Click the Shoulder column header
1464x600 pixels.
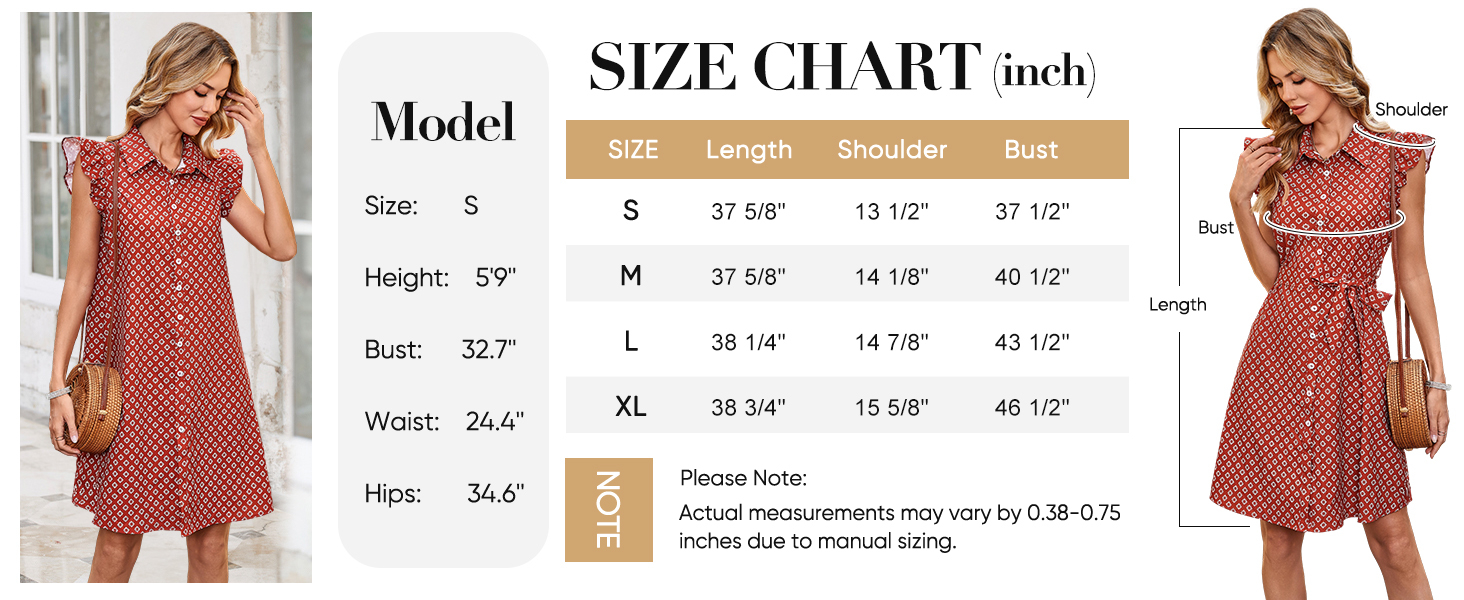point(892,150)
